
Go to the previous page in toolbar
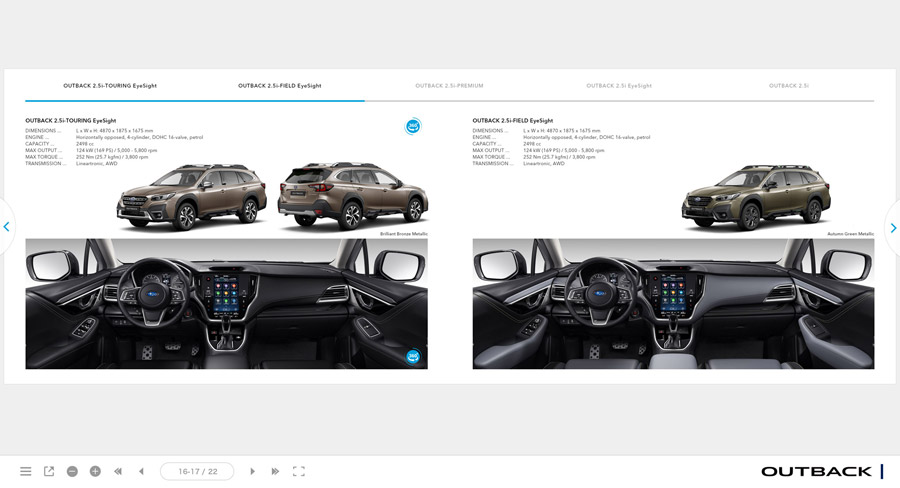pos(141,471)
